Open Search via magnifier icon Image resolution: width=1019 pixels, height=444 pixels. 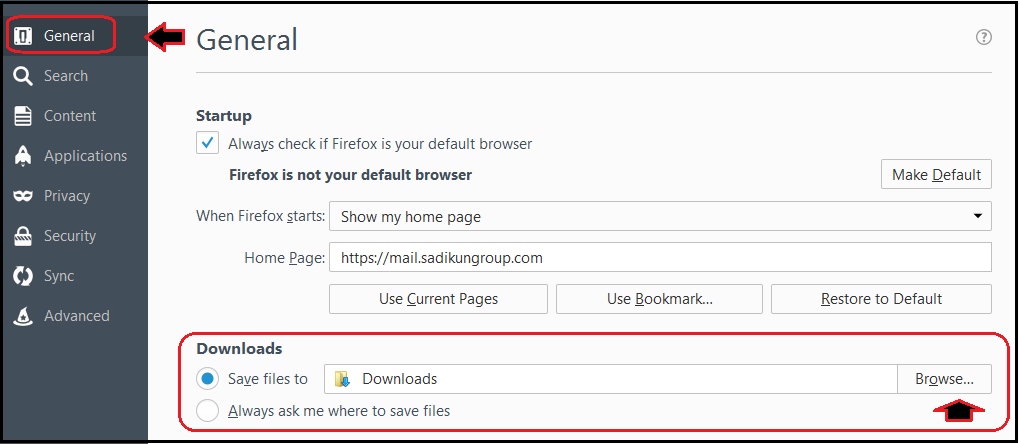tap(23, 76)
